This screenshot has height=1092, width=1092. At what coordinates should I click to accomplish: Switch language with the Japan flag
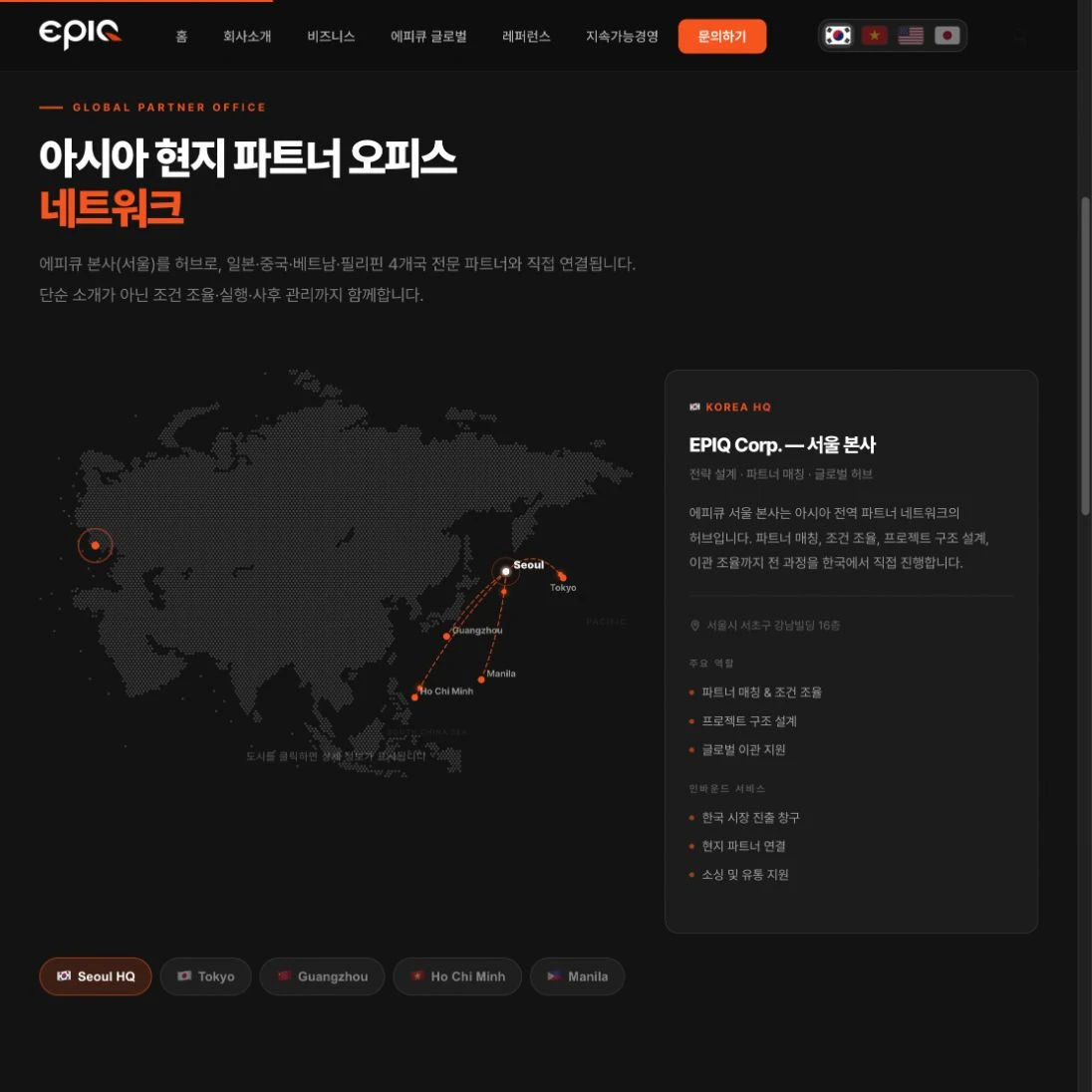(x=947, y=35)
